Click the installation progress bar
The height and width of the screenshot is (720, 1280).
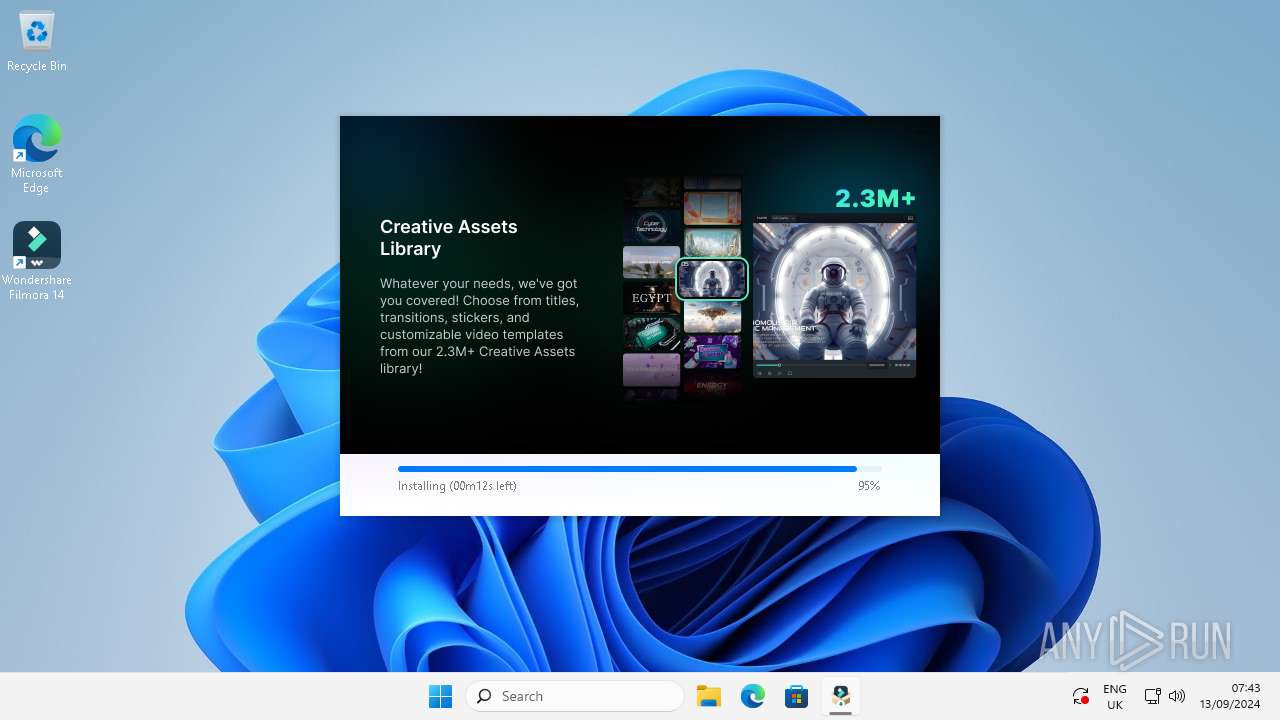pos(640,468)
